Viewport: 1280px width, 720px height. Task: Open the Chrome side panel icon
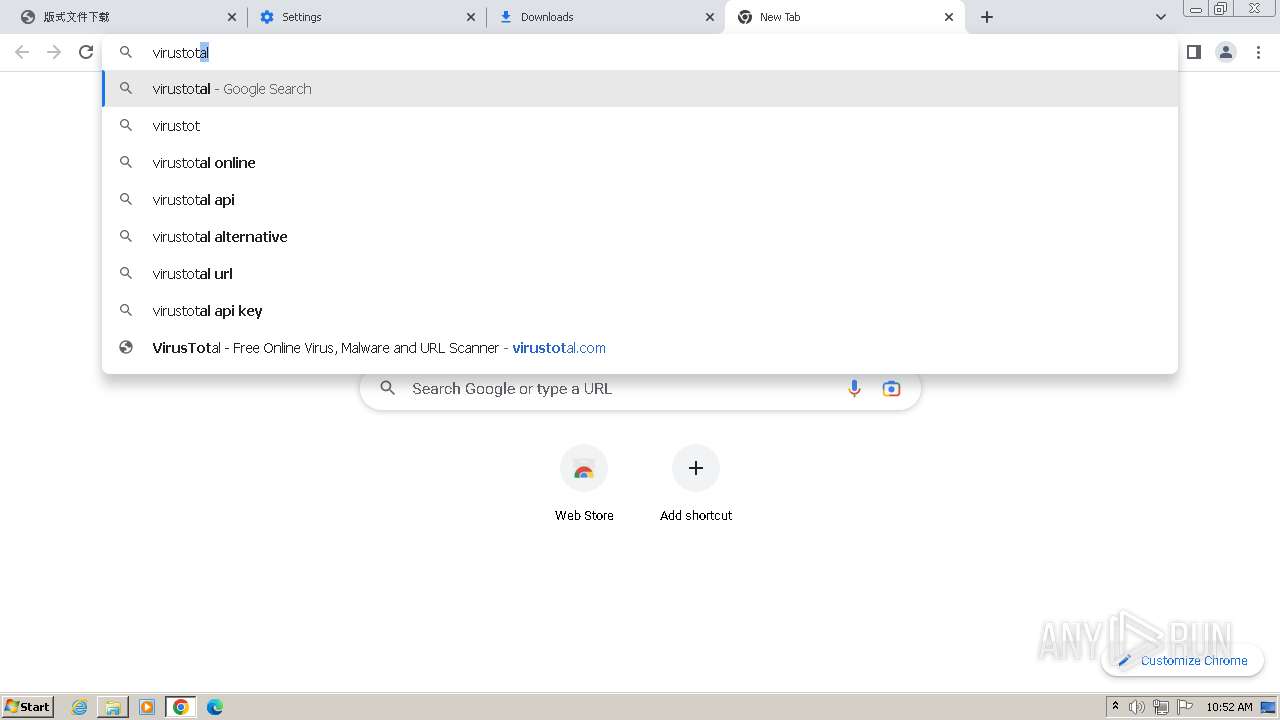point(1193,52)
